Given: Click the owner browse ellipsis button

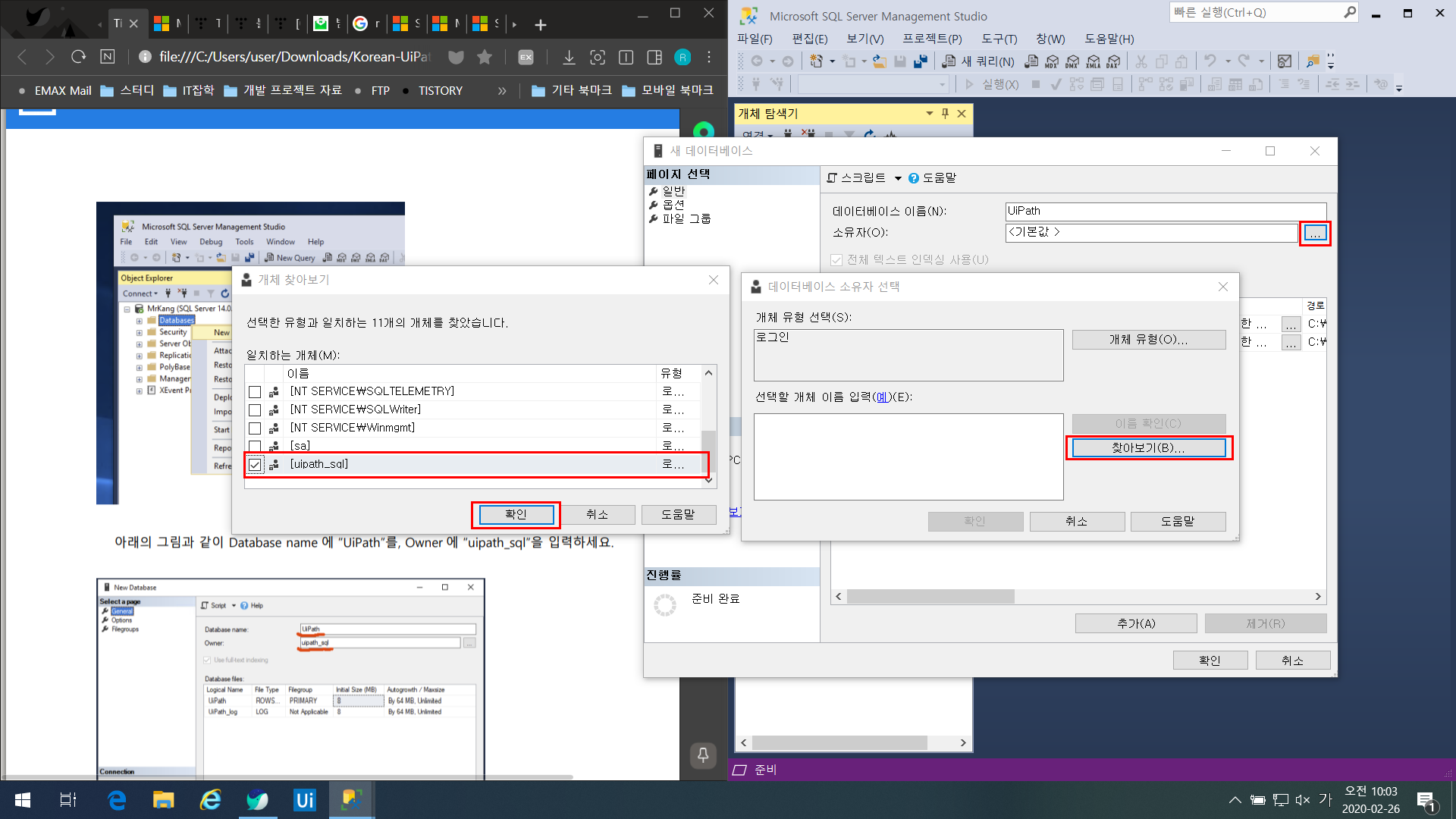Looking at the screenshot, I should [1315, 233].
